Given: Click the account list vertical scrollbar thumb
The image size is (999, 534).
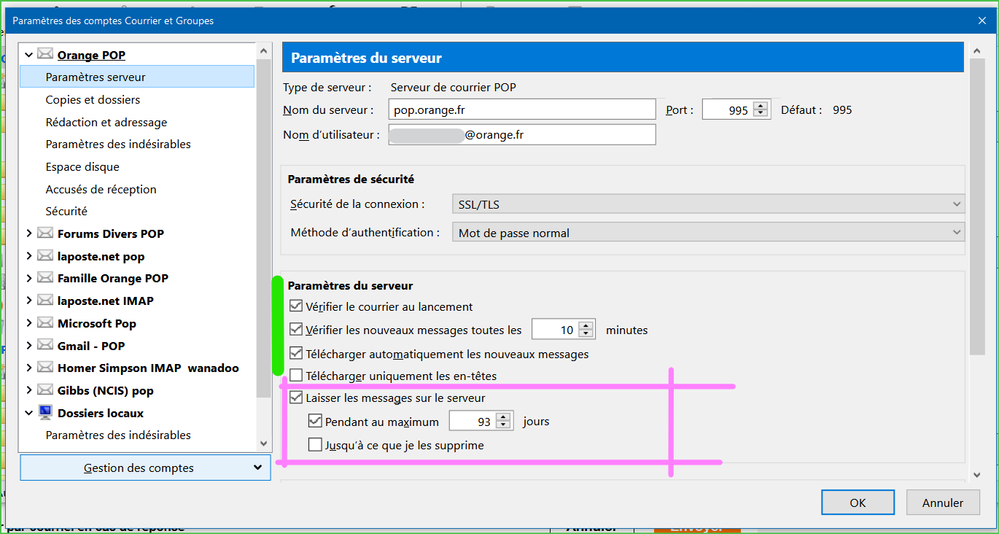Looking at the screenshot, I should pos(264,227).
